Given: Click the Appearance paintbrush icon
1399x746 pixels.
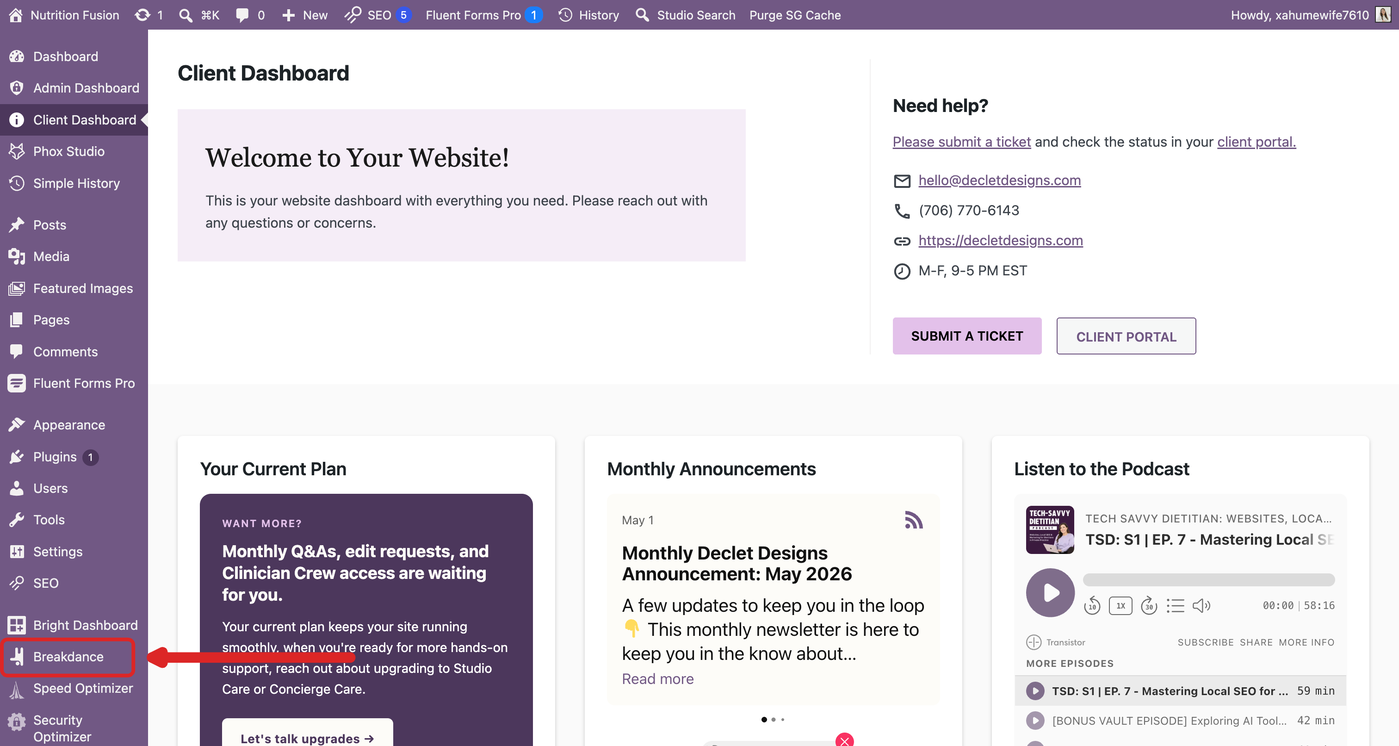Looking at the screenshot, I should tap(16, 425).
